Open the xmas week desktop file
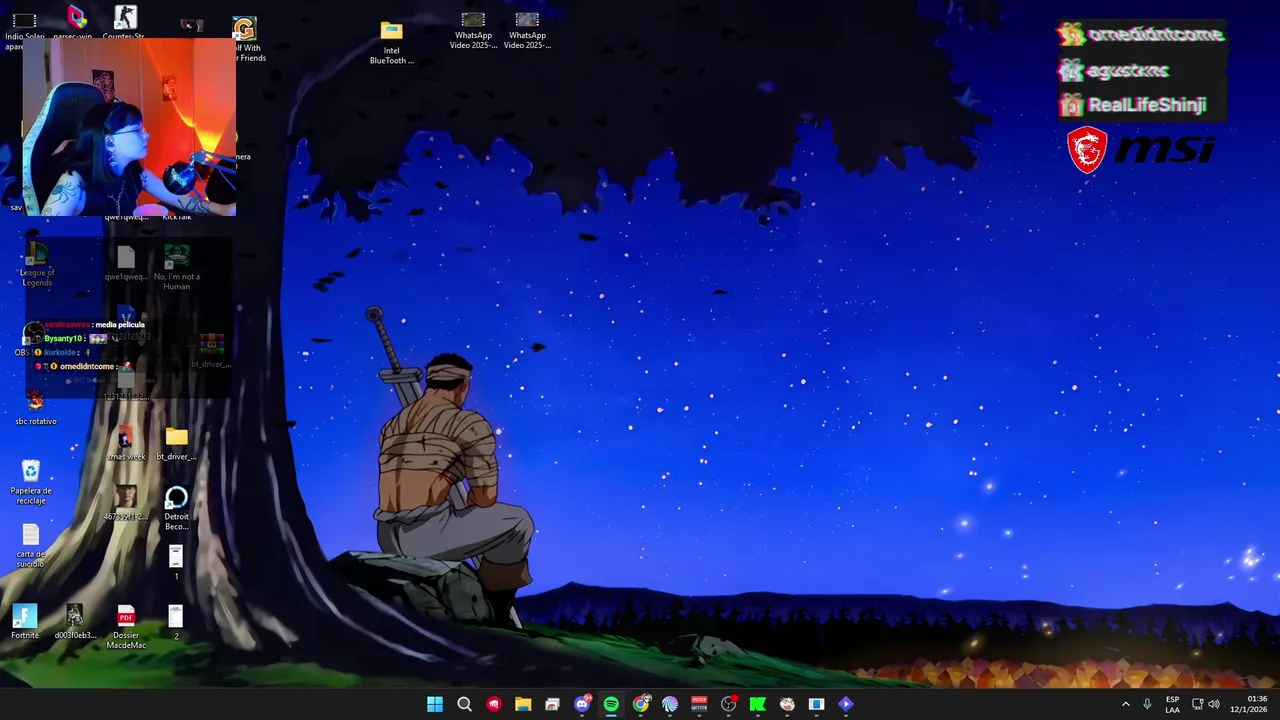This screenshot has width=1280, height=720. point(126,444)
